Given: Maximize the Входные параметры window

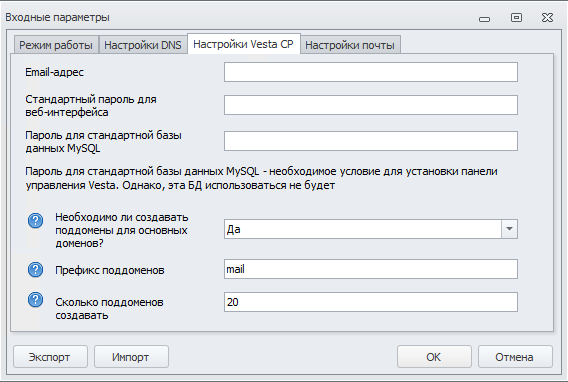Looking at the screenshot, I should [516, 17].
